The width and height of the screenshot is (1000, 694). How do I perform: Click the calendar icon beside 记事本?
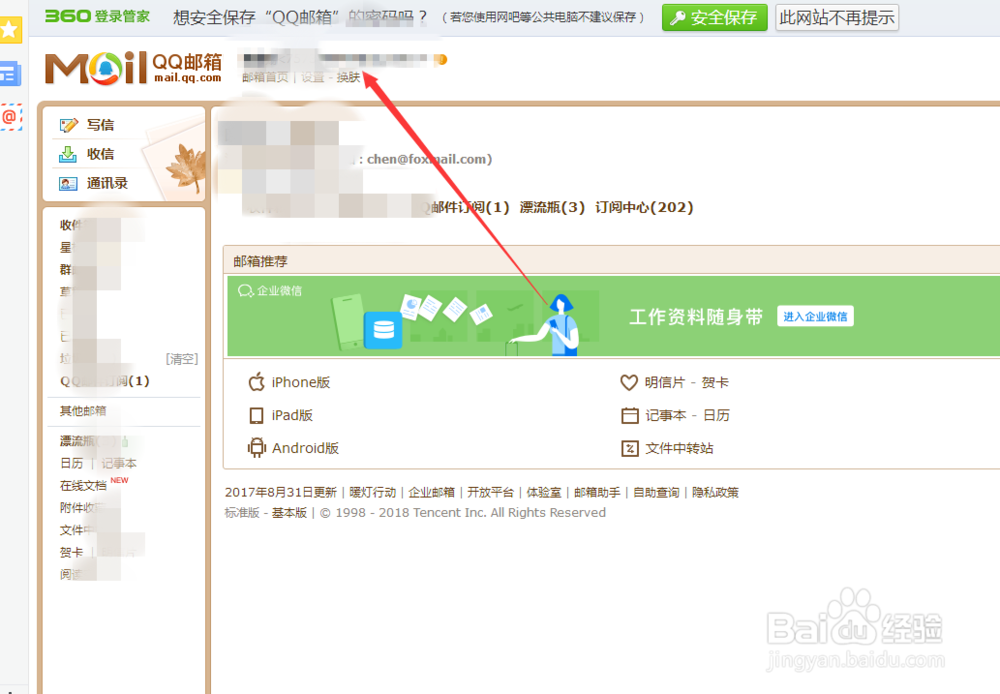pos(629,416)
